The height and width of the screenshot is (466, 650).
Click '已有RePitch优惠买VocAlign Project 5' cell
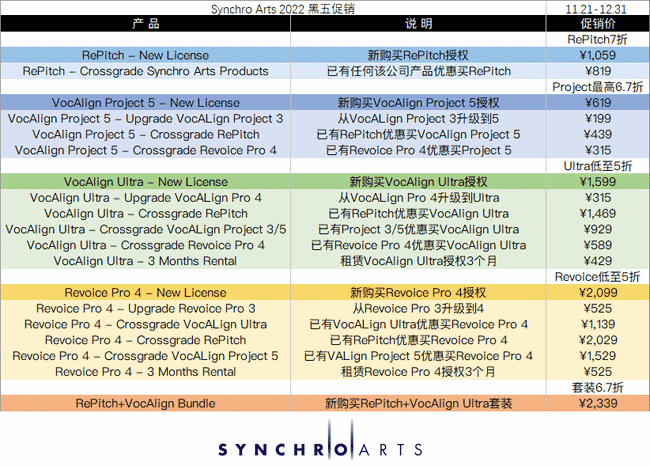pos(418,134)
